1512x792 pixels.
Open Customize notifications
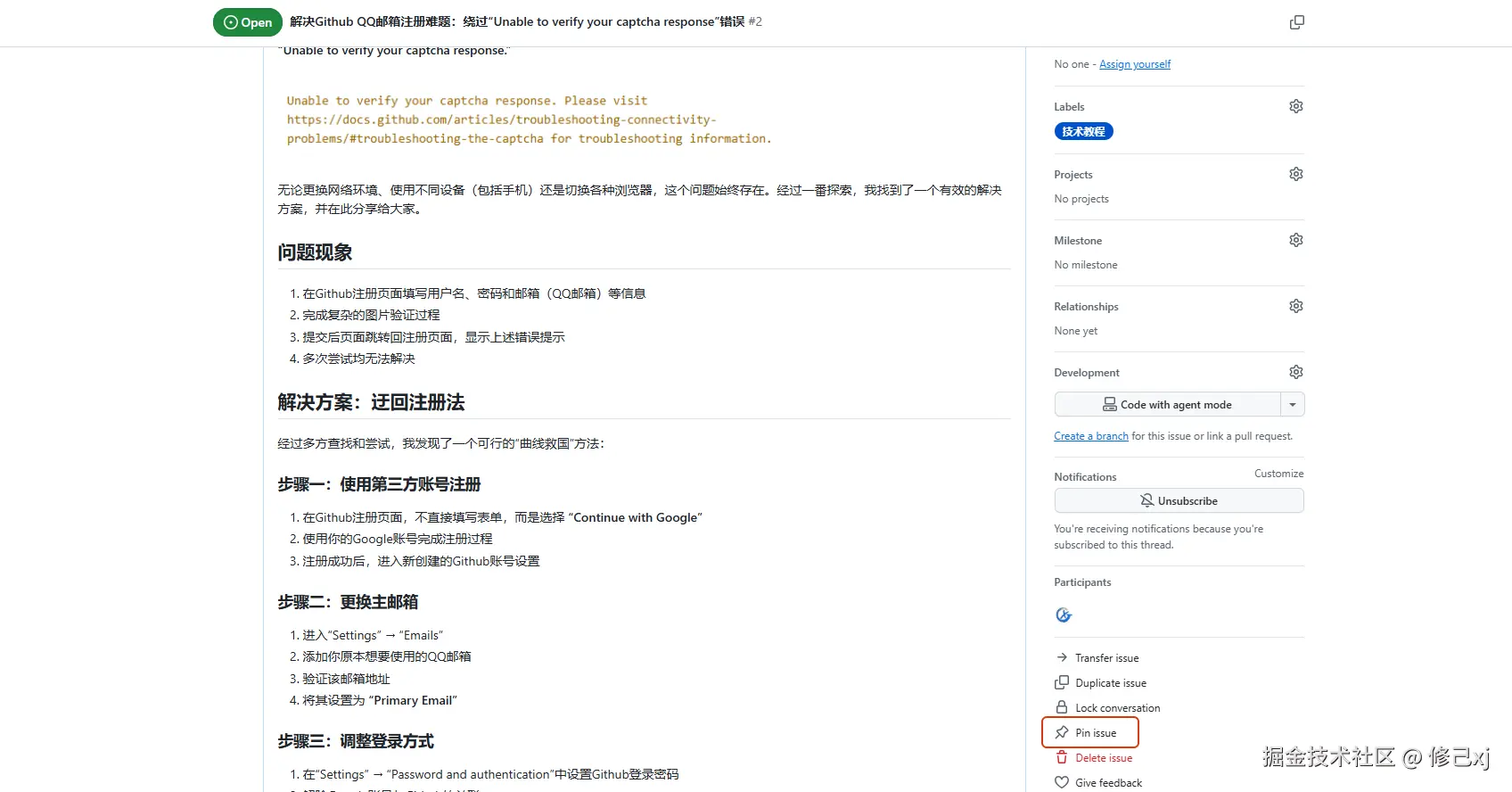pyautogui.click(x=1278, y=474)
